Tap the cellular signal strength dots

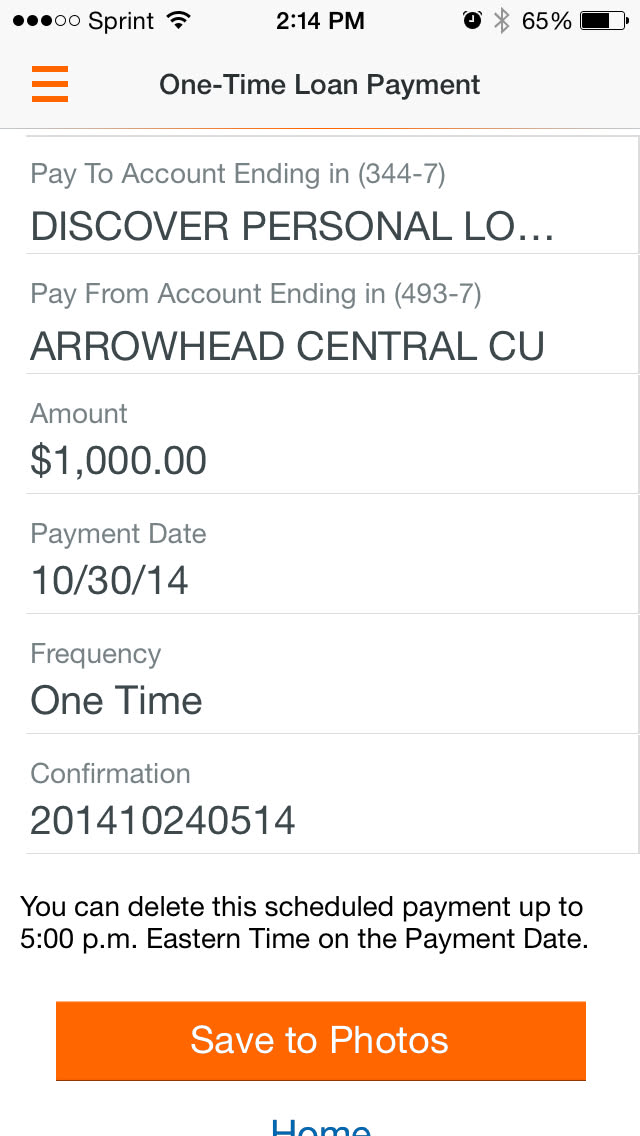(46, 20)
